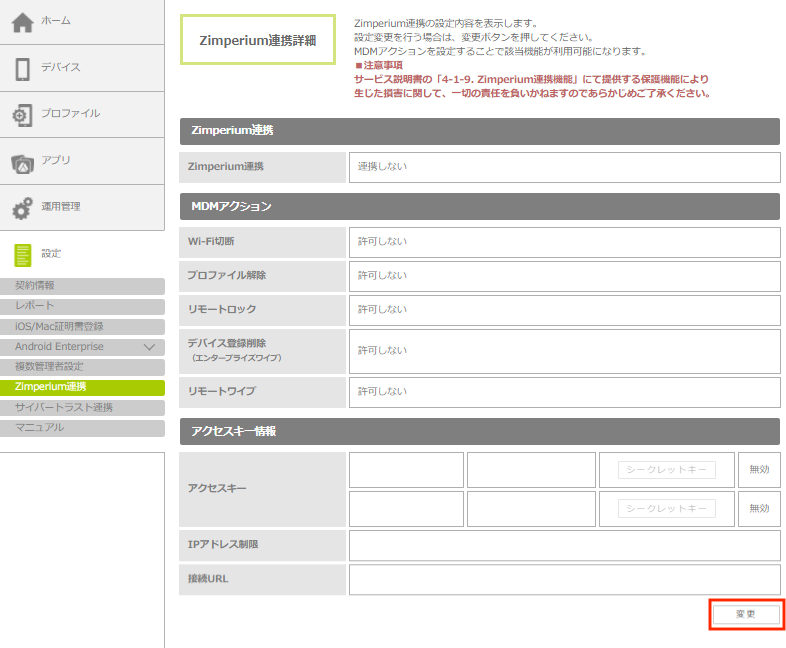The height and width of the screenshot is (648, 786).
Task: Select 複数管理者設定 in the sidebar
Action: (x=82, y=367)
